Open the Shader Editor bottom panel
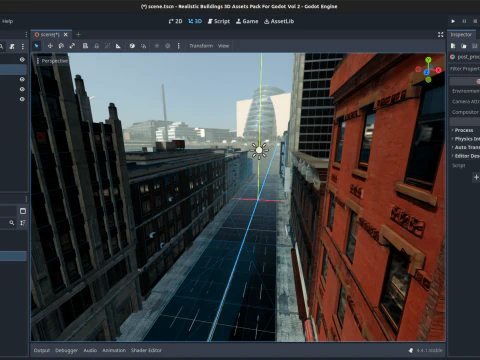The height and width of the screenshot is (360, 480). 146,350
